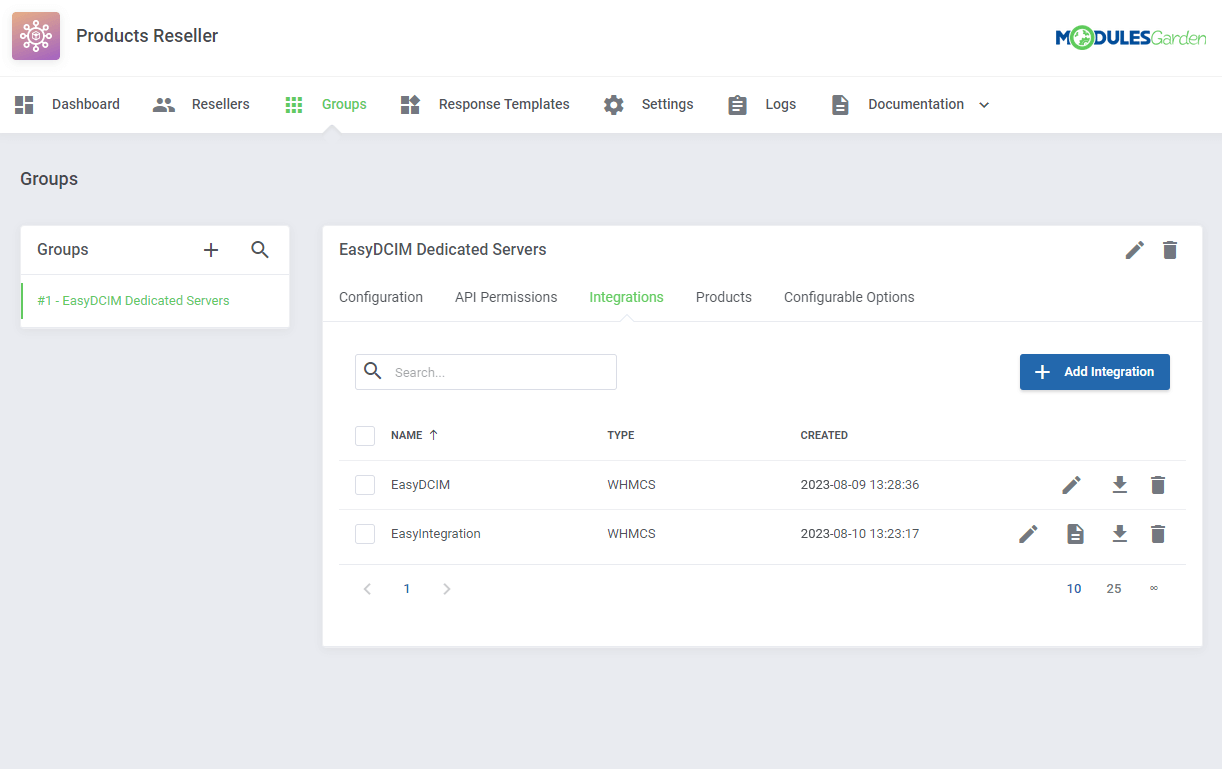Click the NAME sort arrow

(x=433, y=435)
